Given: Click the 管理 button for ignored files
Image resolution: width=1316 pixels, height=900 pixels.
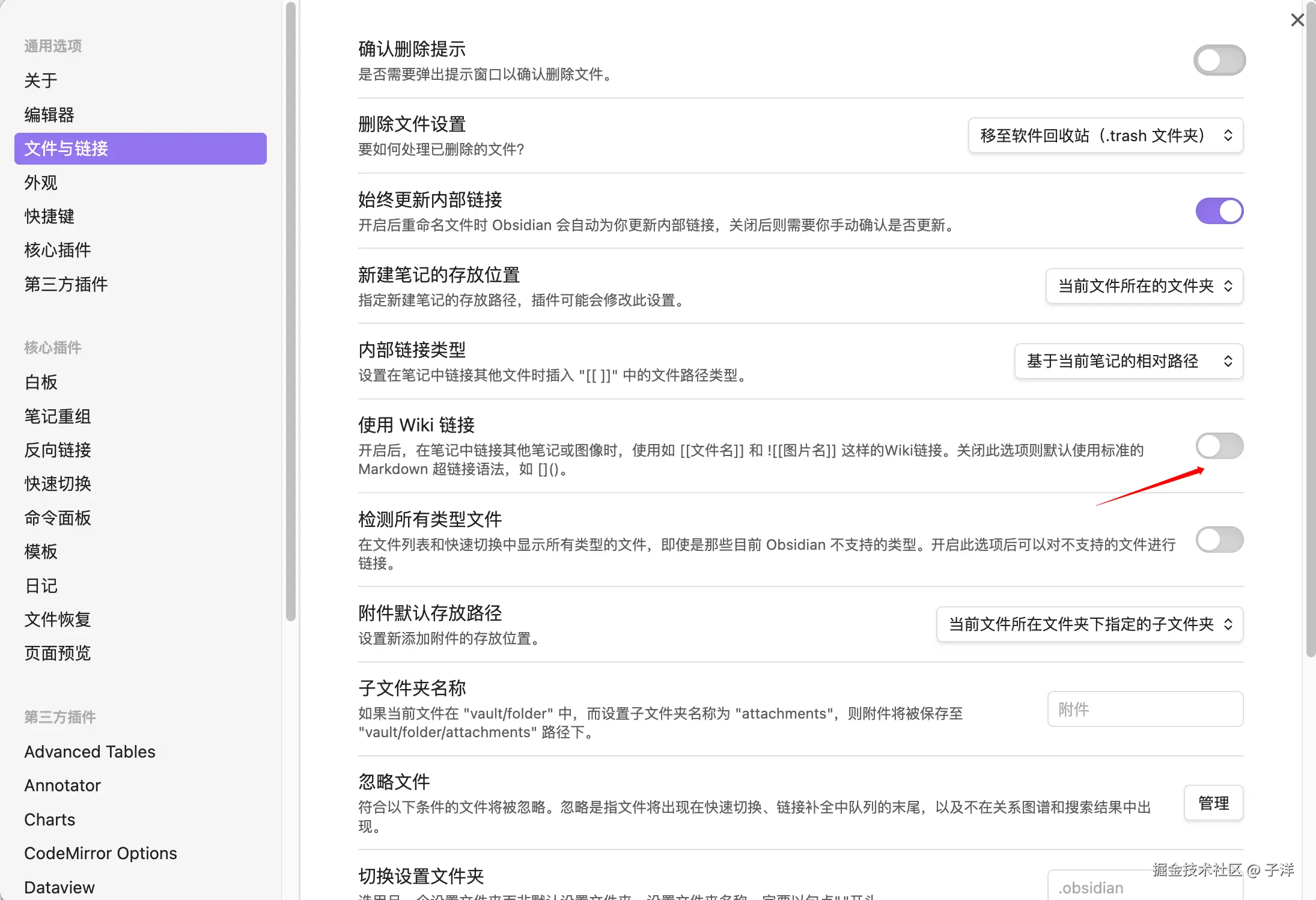Looking at the screenshot, I should tap(1213, 803).
